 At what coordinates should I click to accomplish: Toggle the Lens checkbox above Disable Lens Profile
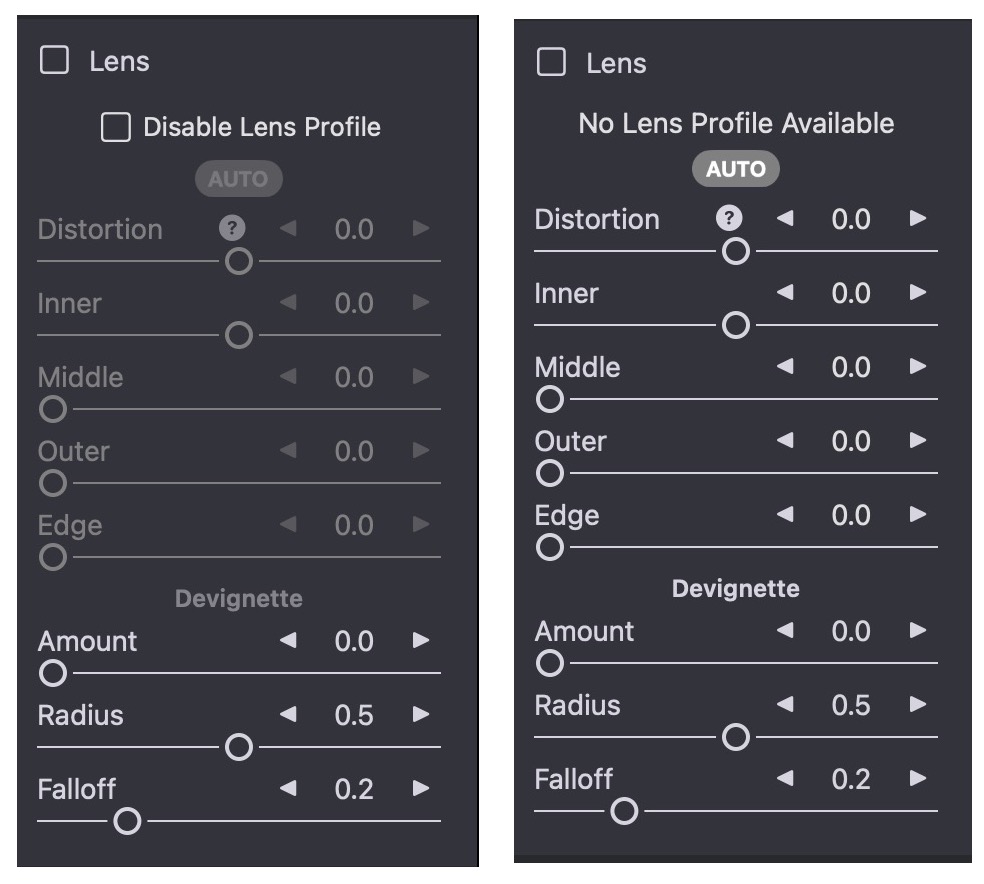click(x=54, y=61)
